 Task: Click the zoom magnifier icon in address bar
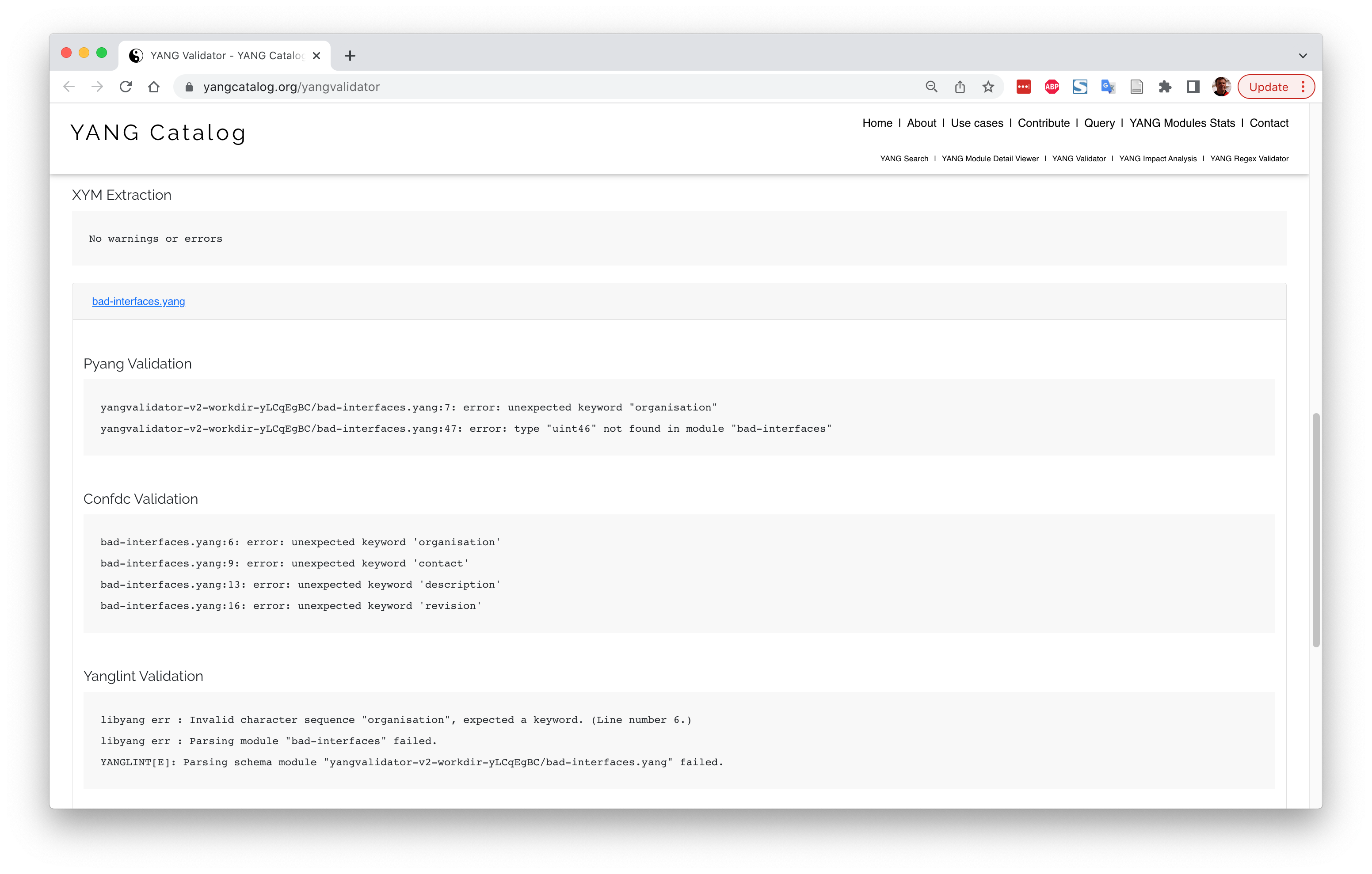click(931, 87)
